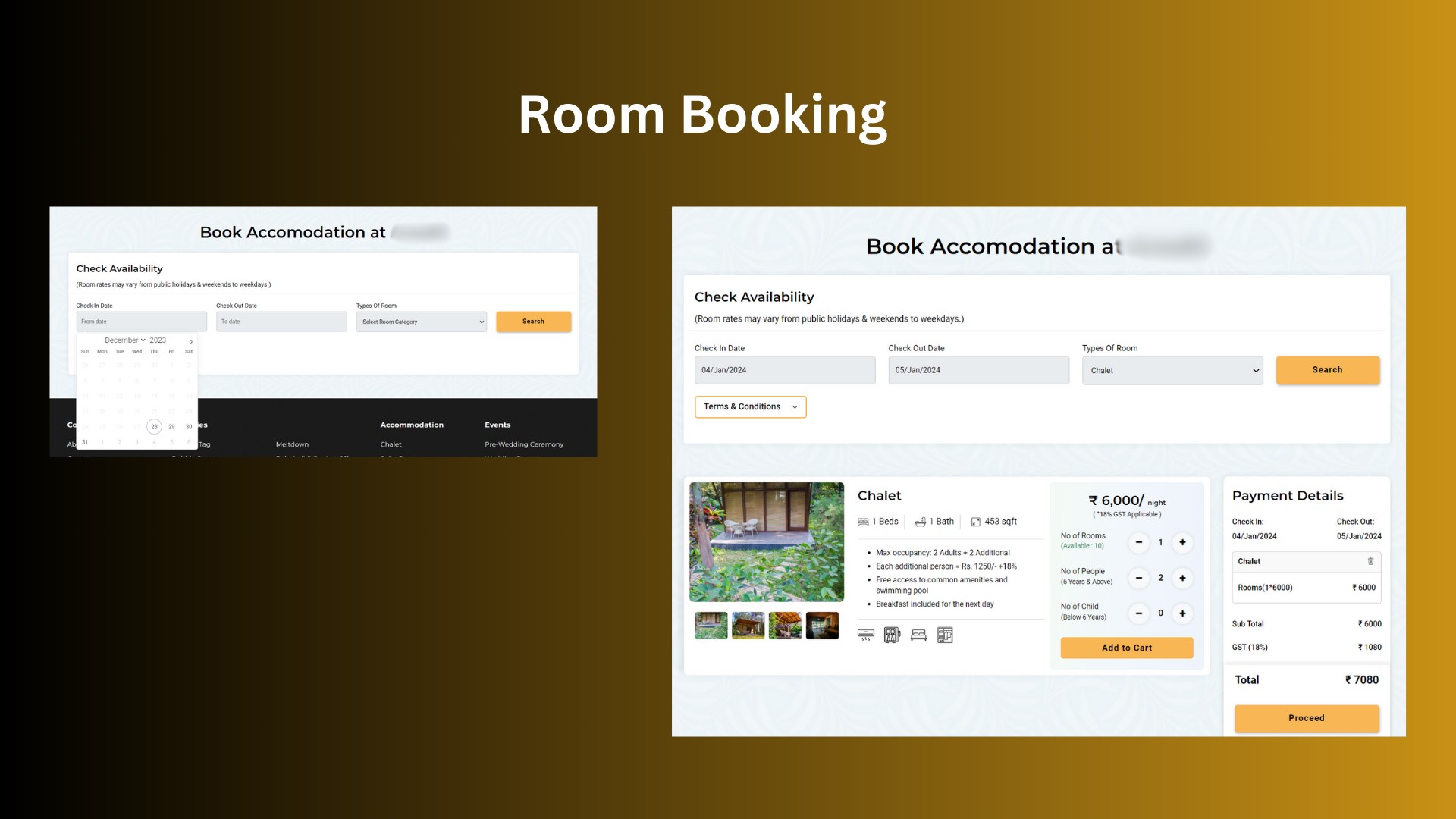Select the Events menu item

click(x=497, y=424)
